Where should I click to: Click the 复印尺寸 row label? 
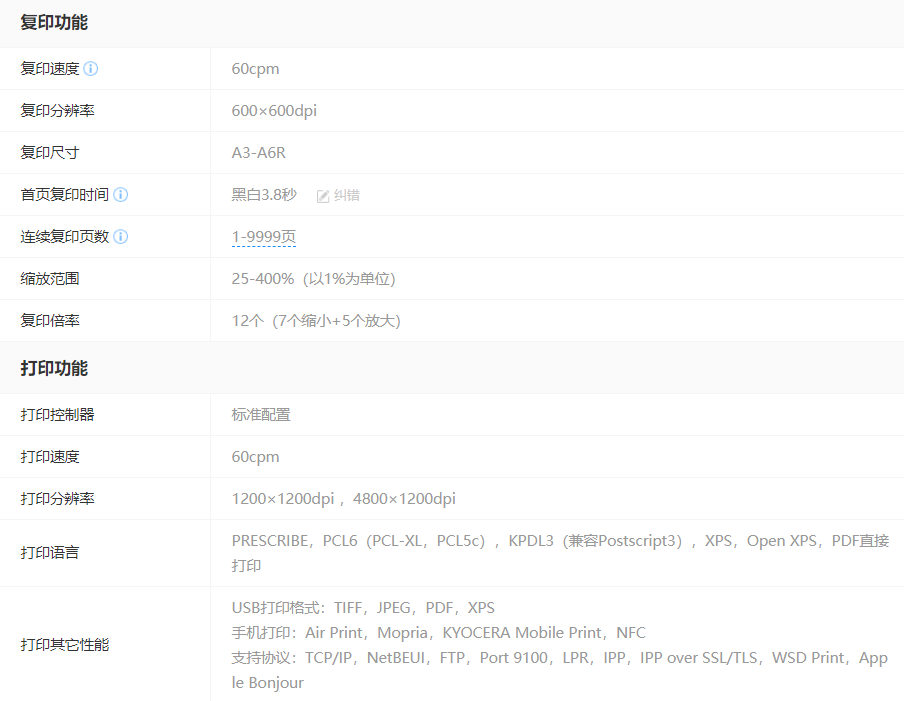pos(50,153)
